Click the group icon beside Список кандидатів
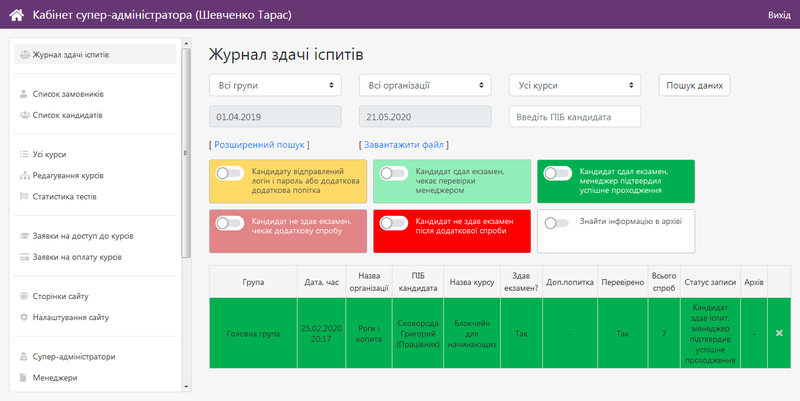This screenshot has height=401, width=800. (24, 115)
